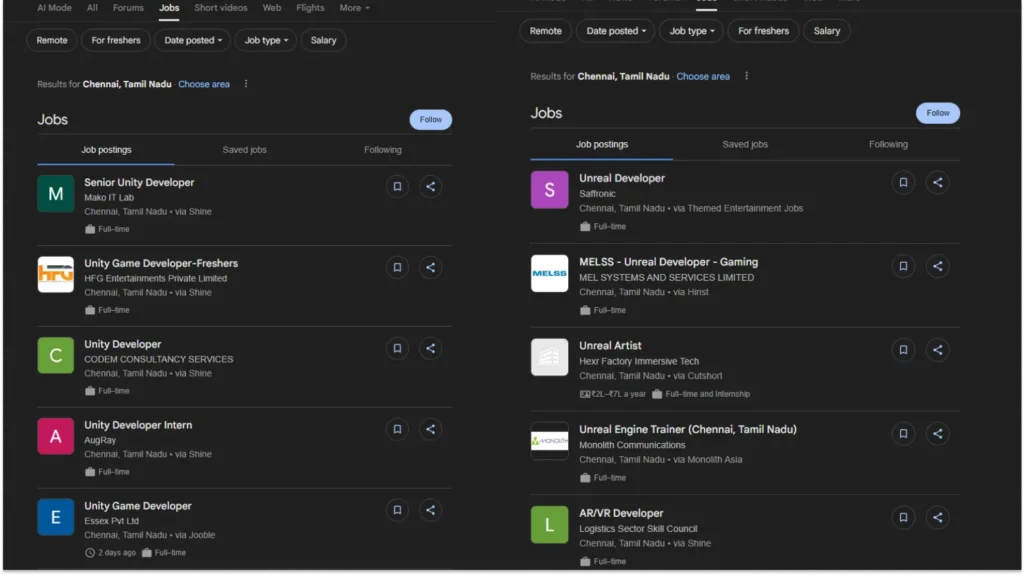Screen dimensions: 1024x575
Task: Open the Web search tab
Action: pos(272,8)
